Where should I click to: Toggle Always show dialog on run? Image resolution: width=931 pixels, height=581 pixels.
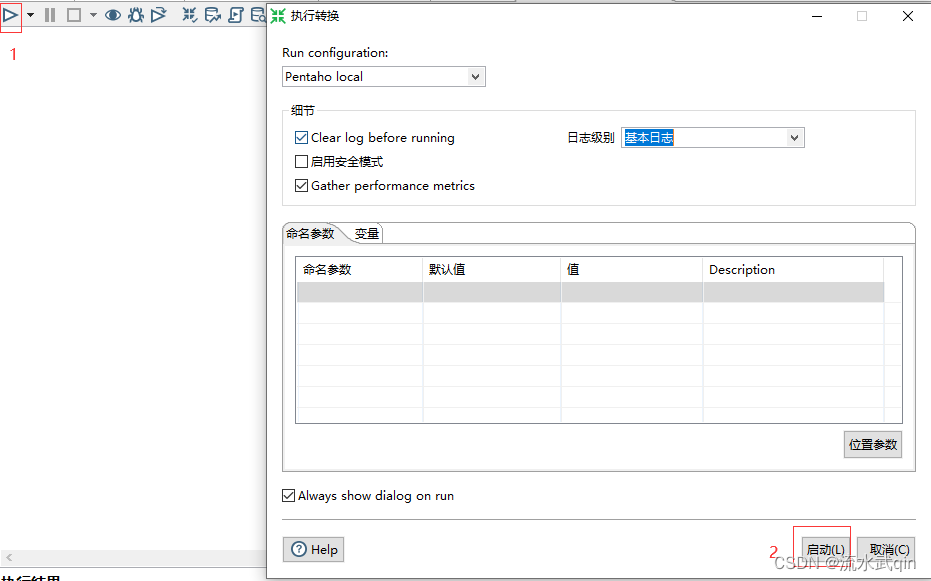click(x=289, y=496)
